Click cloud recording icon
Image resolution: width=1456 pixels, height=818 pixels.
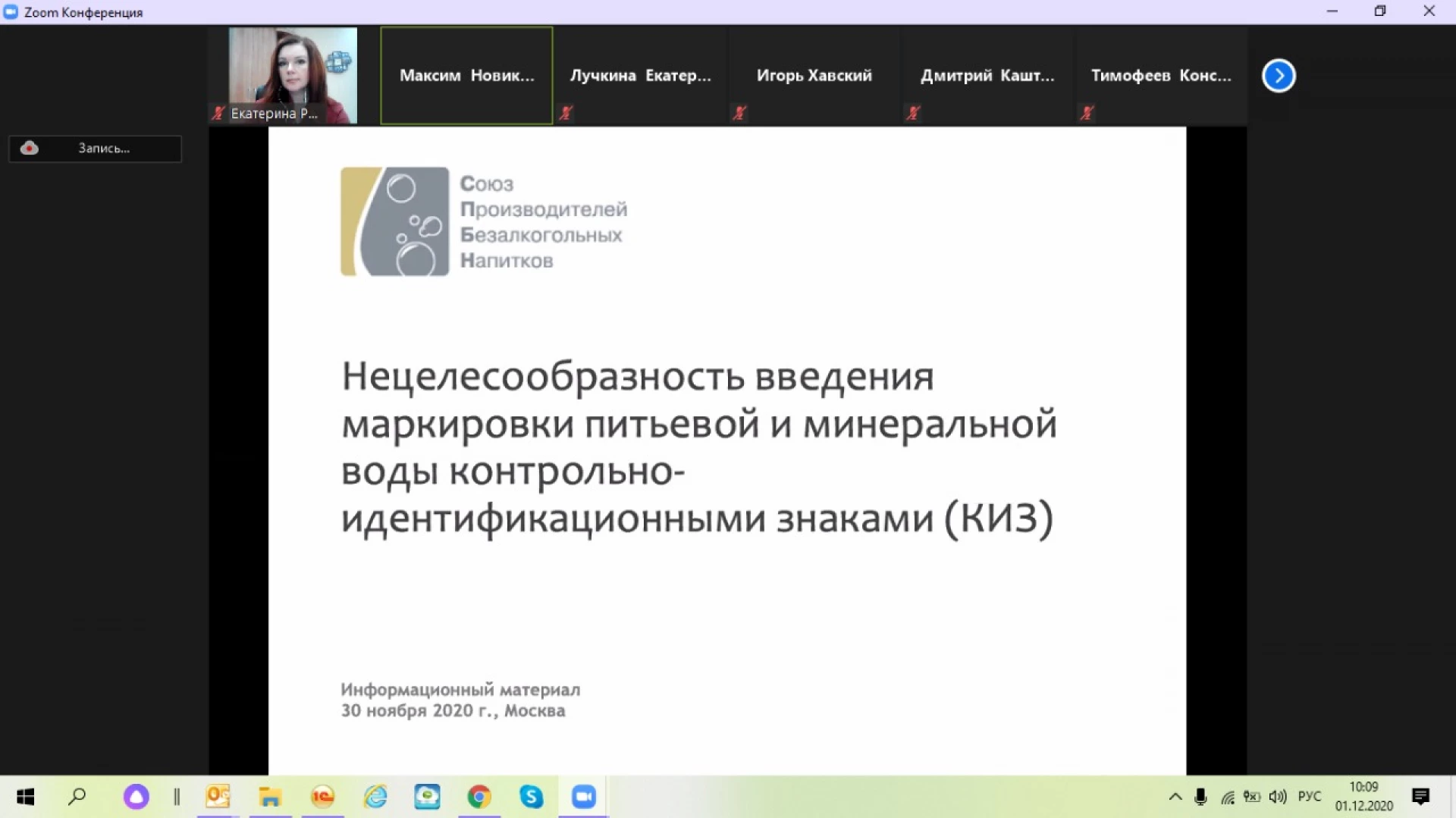(30, 148)
